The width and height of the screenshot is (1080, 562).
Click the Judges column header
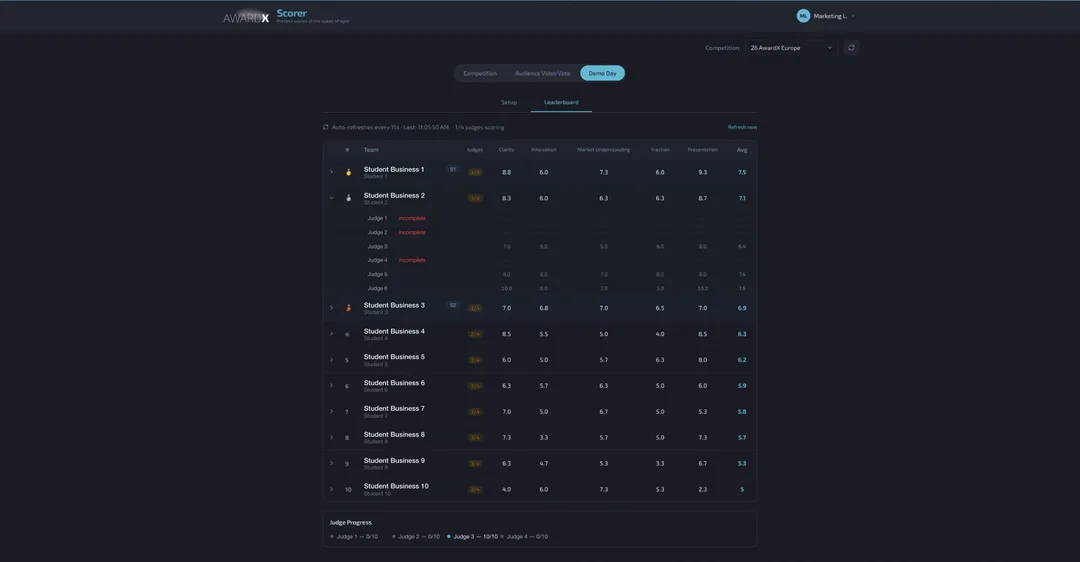coord(475,149)
